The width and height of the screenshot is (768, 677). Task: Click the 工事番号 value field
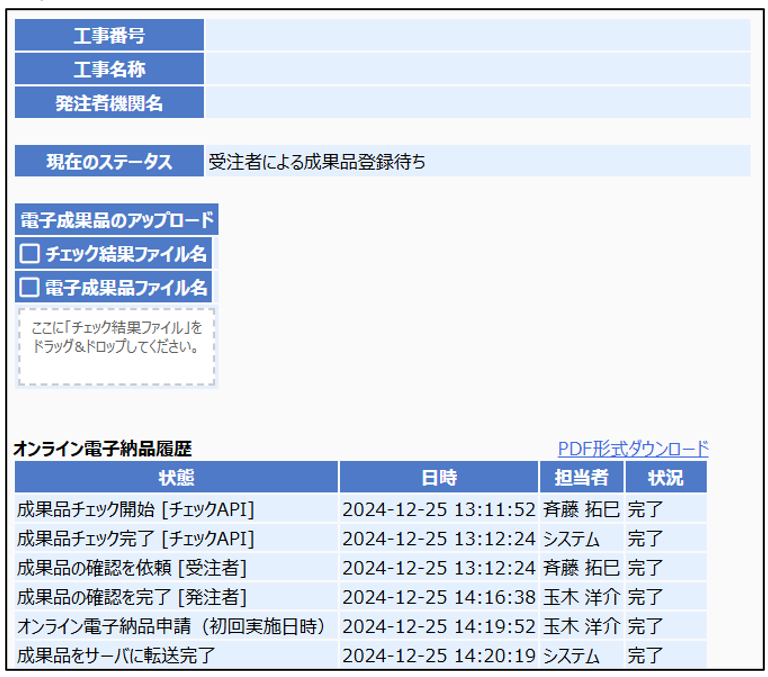click(x=477, y=35)
